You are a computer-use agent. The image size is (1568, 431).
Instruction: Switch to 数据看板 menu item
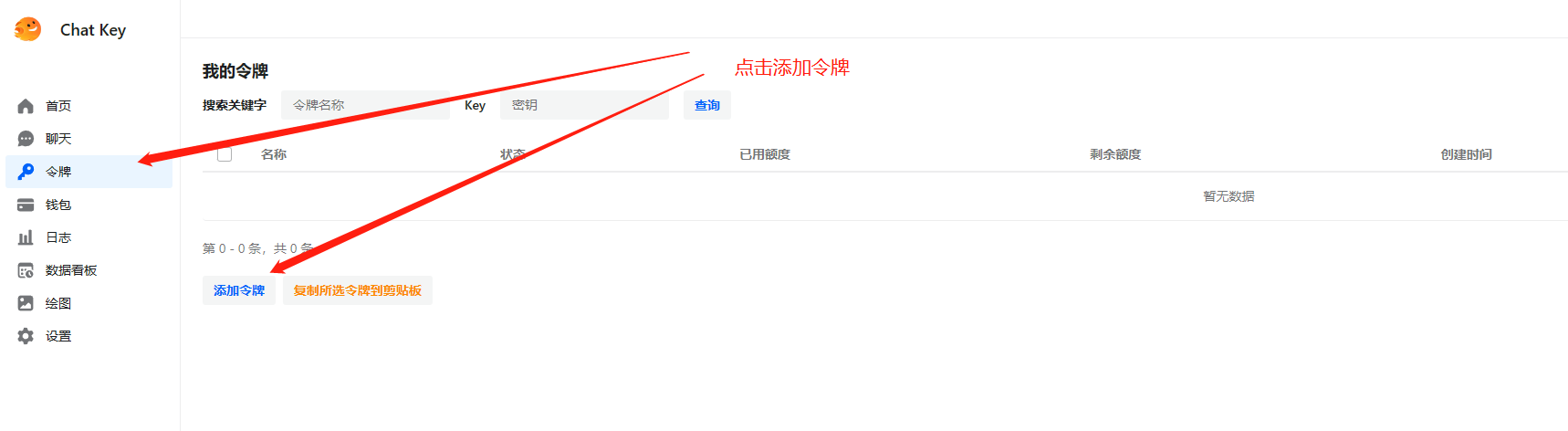click(89, 270)
